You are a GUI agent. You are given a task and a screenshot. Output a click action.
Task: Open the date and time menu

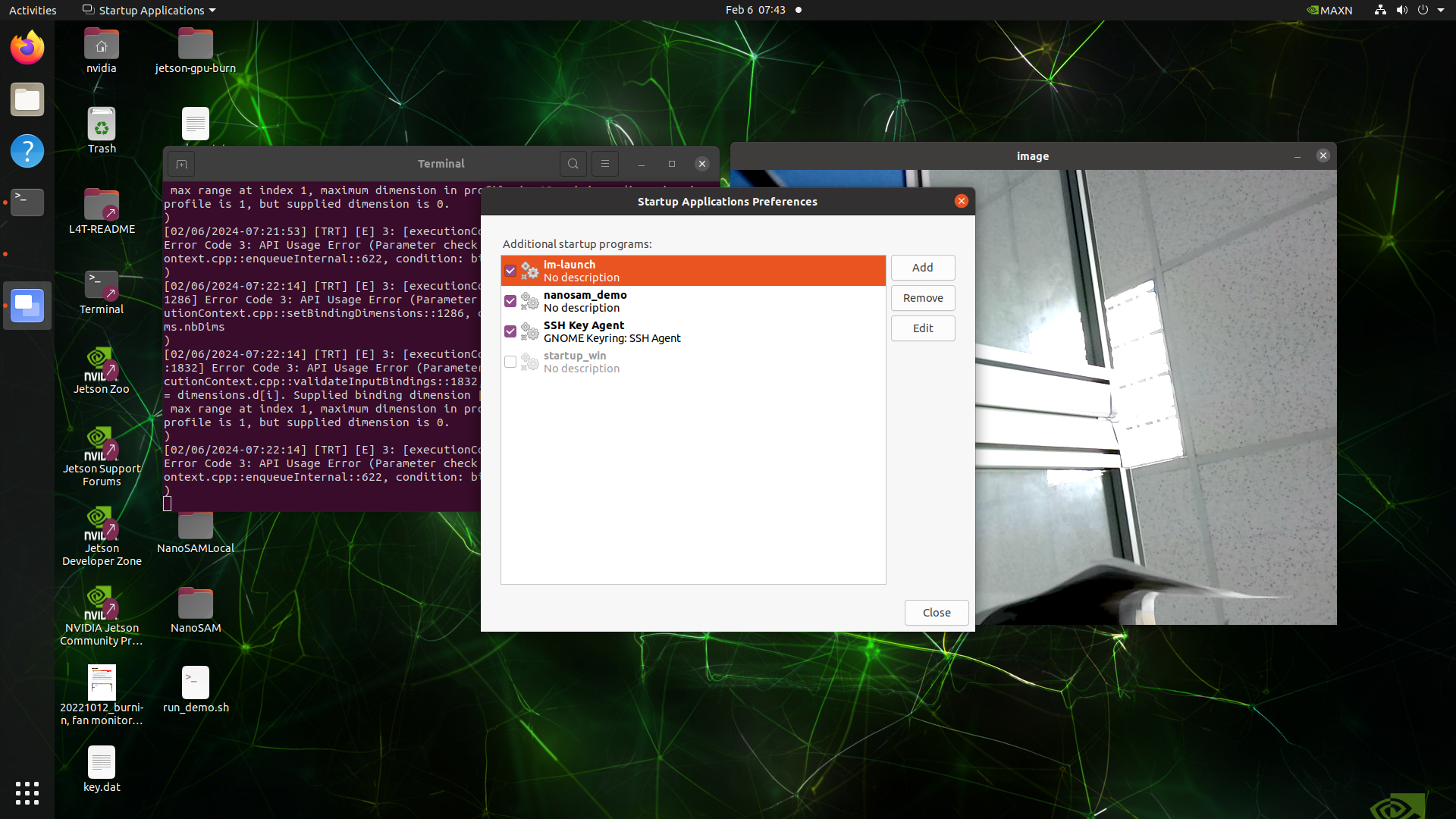point(755,10)
